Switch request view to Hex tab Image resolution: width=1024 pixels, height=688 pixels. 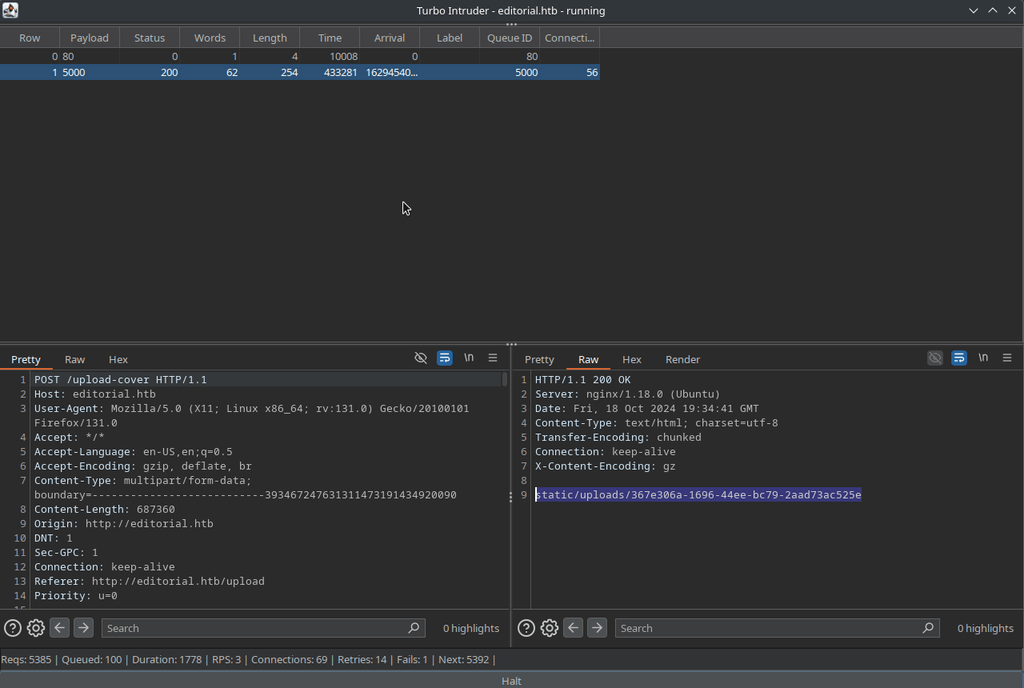tap(118, 359)
